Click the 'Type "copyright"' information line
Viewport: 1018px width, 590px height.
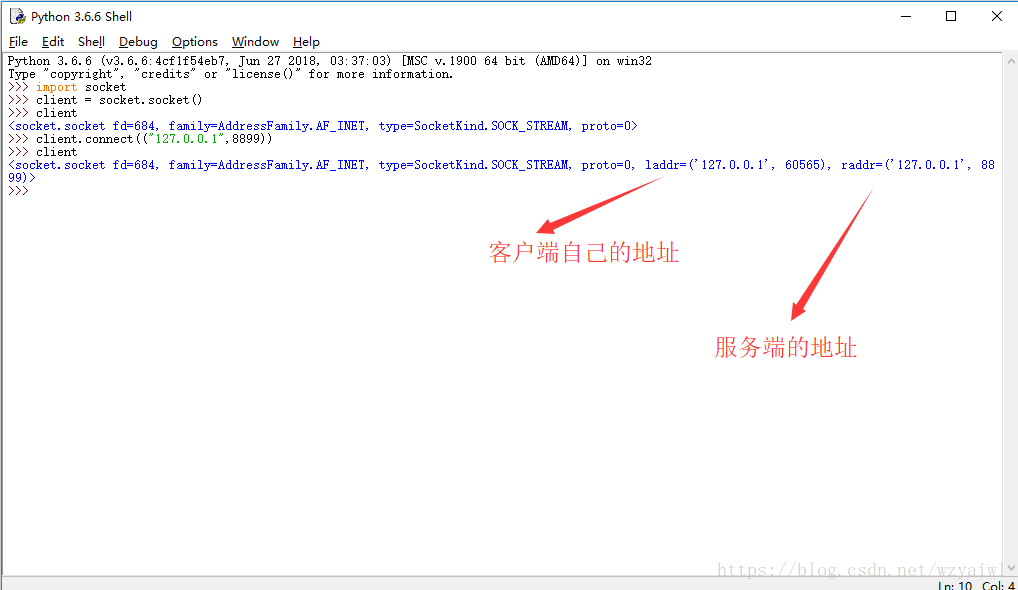(x=230, y=74)
